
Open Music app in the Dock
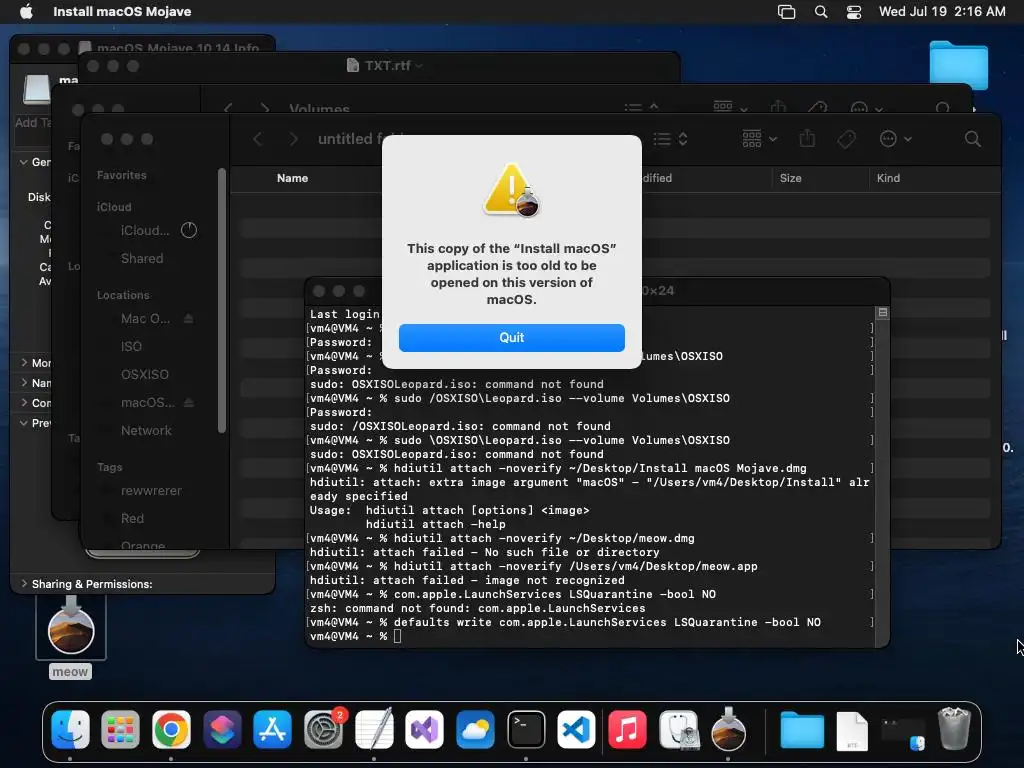(x=628, y=729)
